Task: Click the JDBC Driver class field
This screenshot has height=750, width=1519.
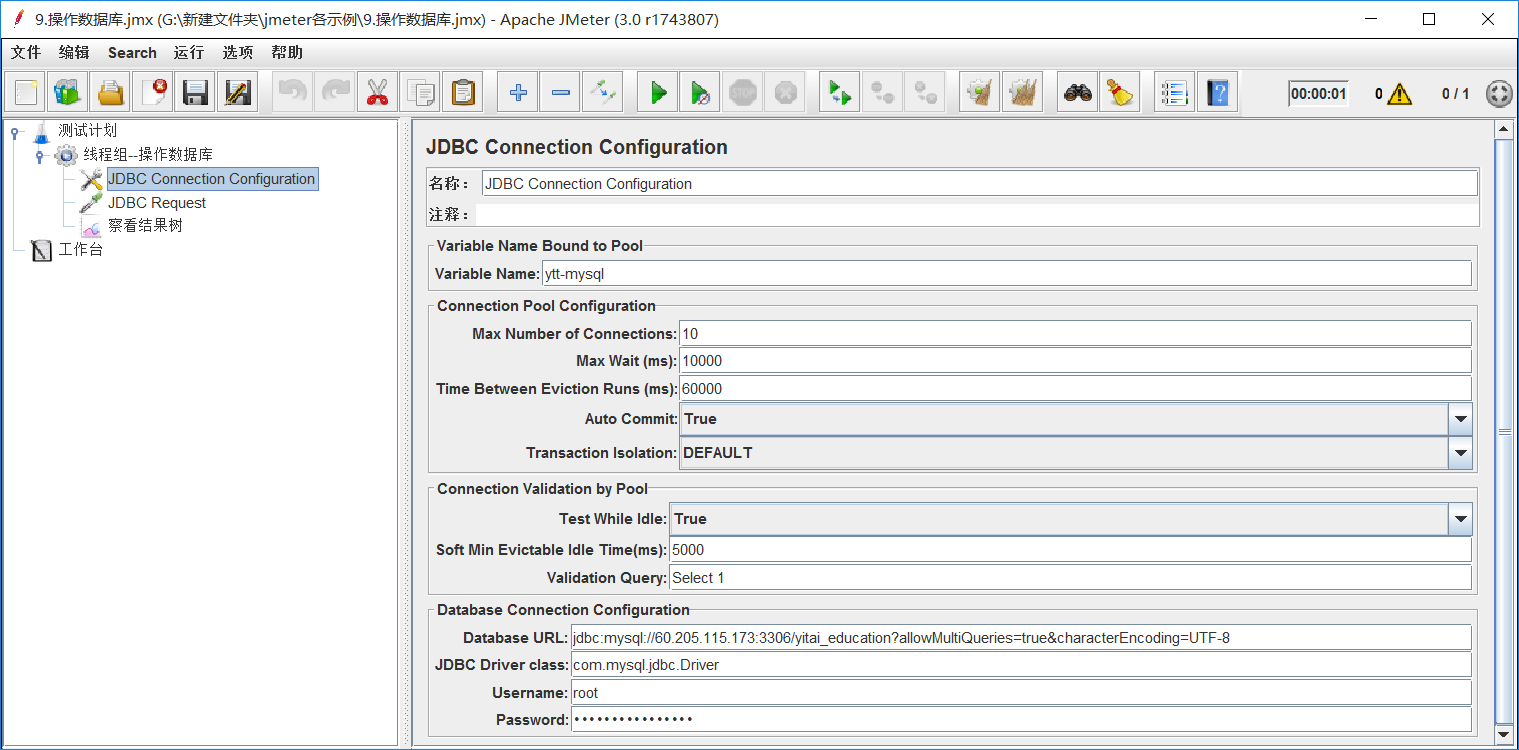Action: pyautogui.click(x=1021, y=665)
